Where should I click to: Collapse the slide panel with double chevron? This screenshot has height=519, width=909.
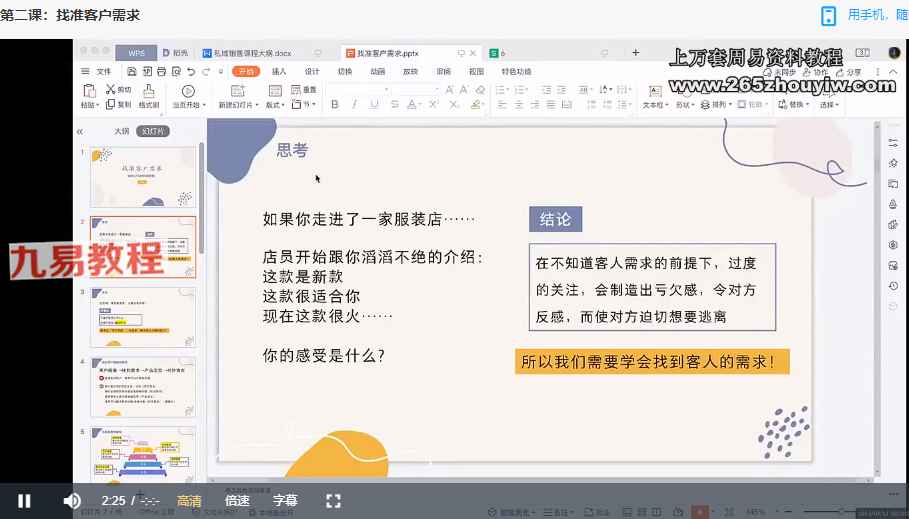[80, 131]
